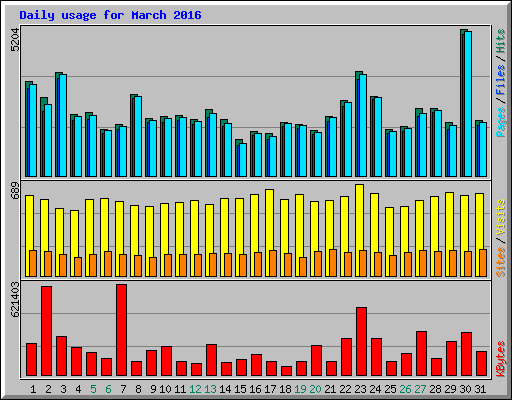The width and height of the screenshot is (512, 400).
Task: Select weekend day 5 label
Action: pos(93,389)
